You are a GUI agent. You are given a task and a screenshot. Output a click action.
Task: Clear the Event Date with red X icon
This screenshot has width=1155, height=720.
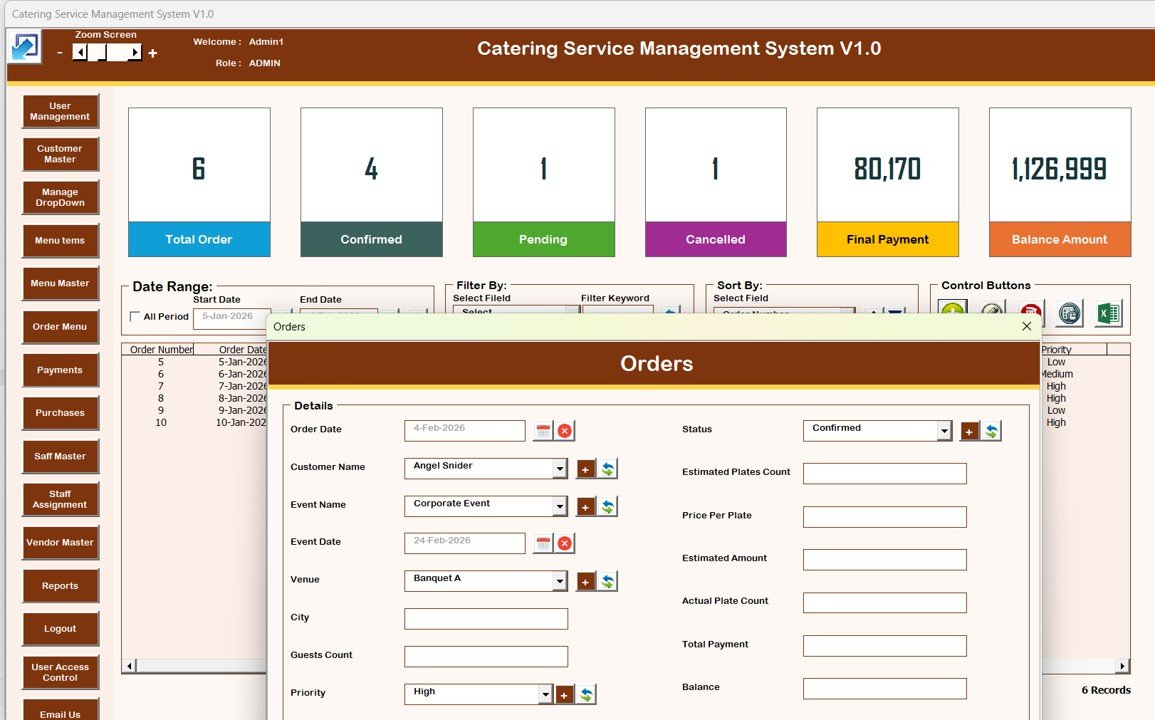click(565, 543)
